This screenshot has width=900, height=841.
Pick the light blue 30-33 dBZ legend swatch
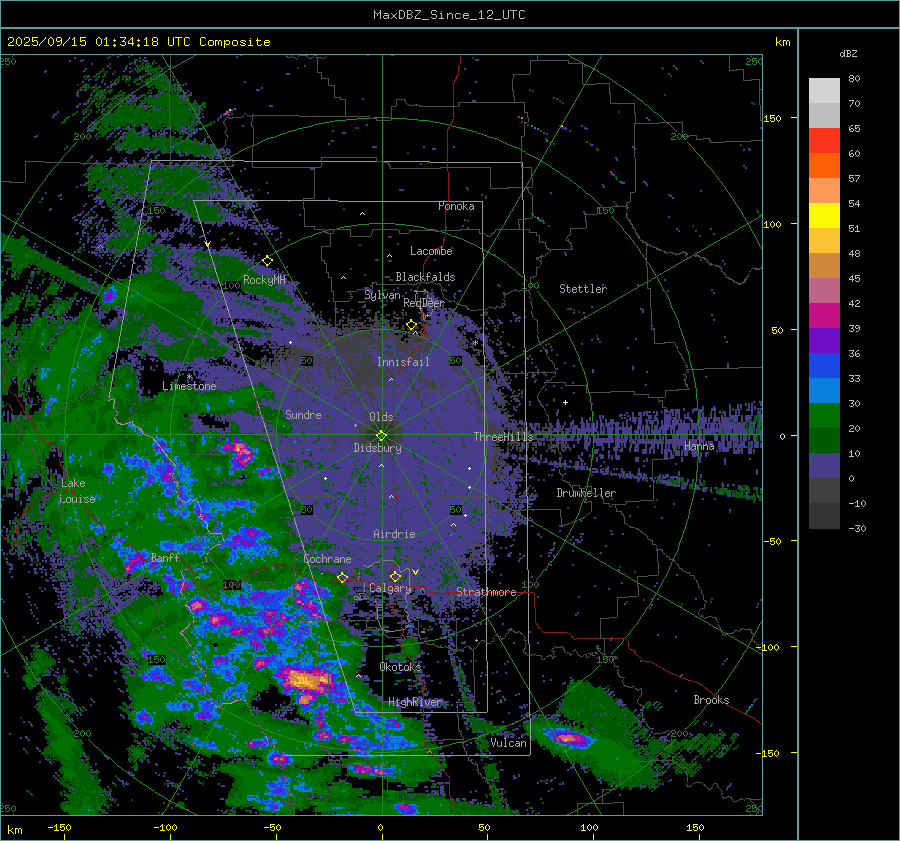824,391
